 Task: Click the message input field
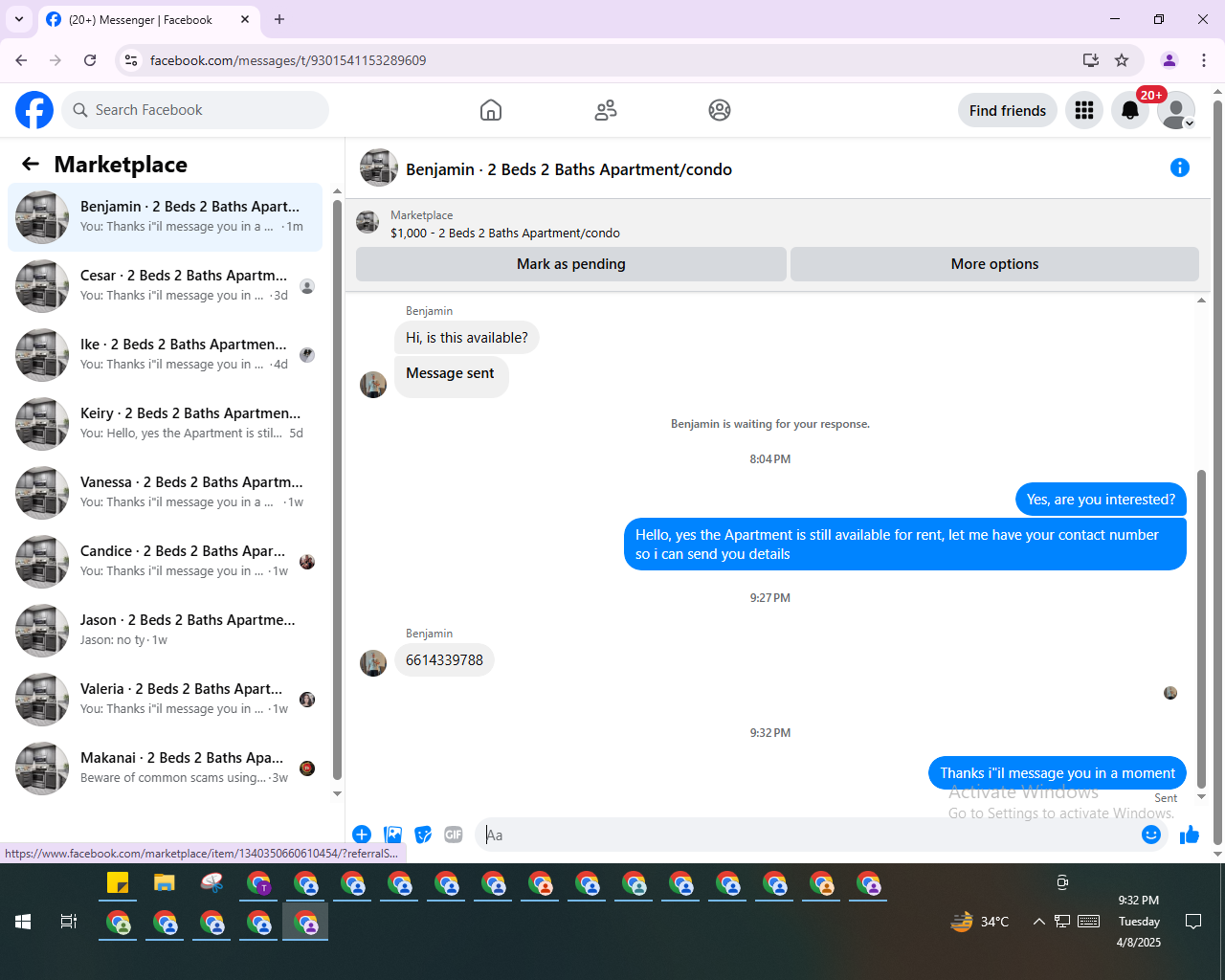point(809,835)
